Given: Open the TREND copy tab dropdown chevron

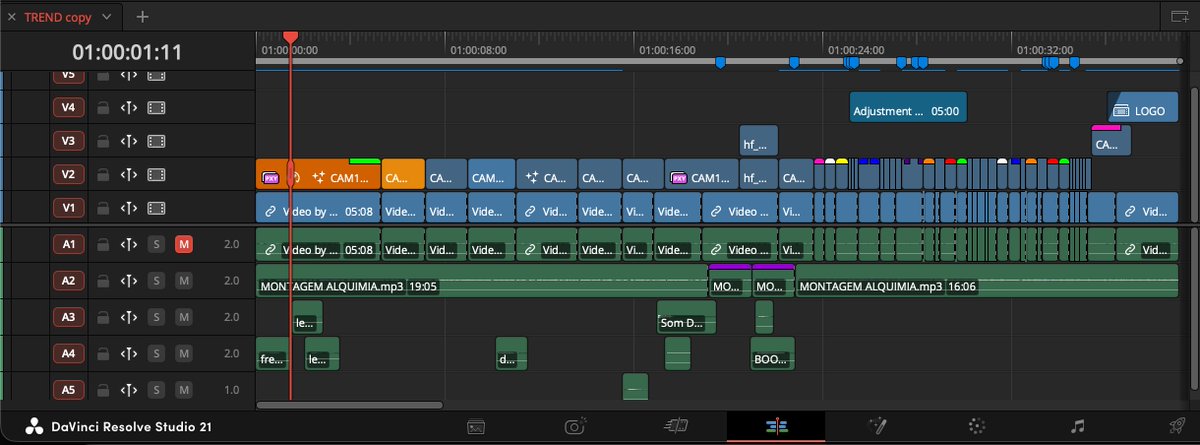Looking at the screenshot, I should coord(108,17).
